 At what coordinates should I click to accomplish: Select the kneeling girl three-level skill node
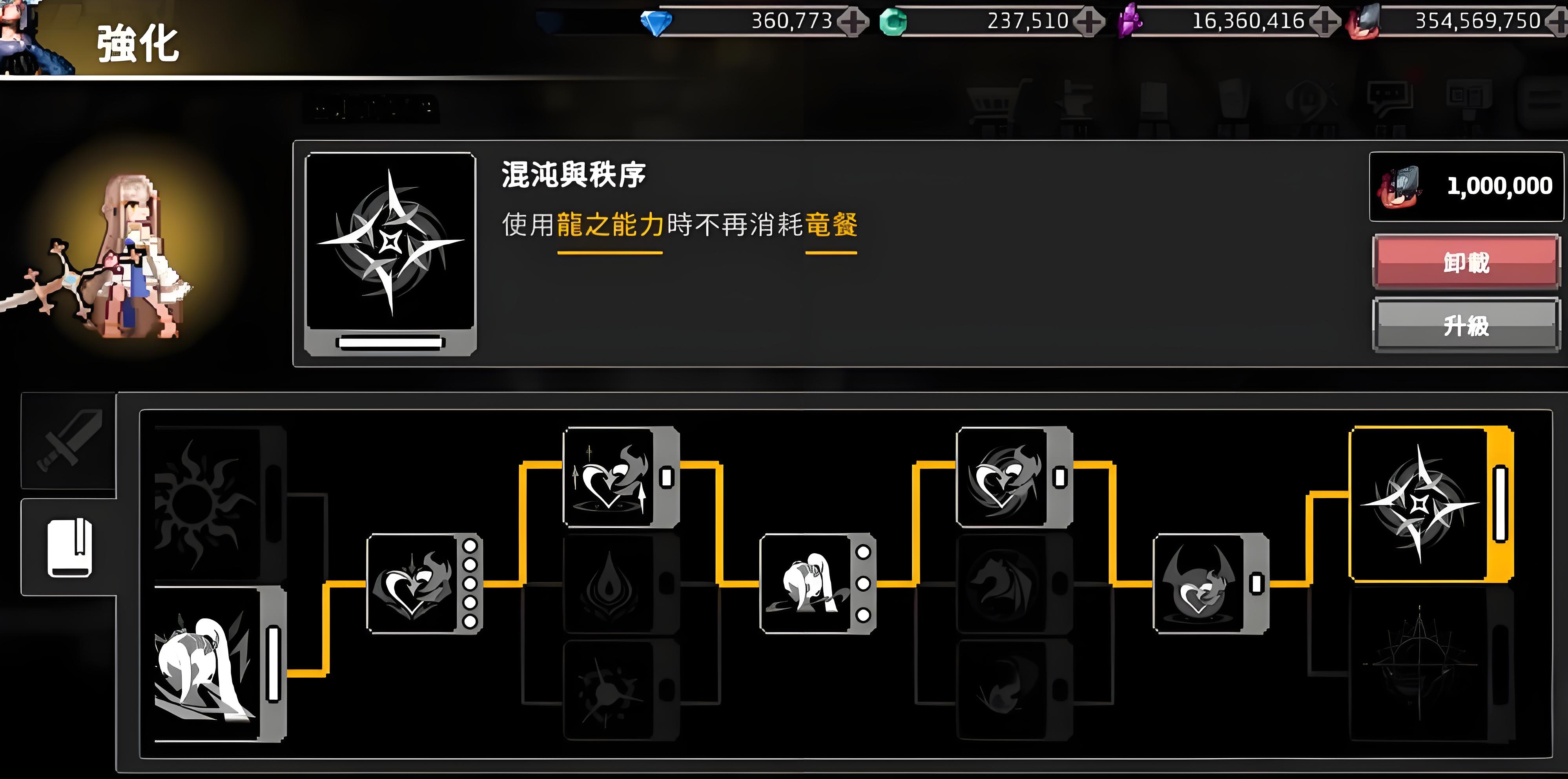tap(817, 583)
